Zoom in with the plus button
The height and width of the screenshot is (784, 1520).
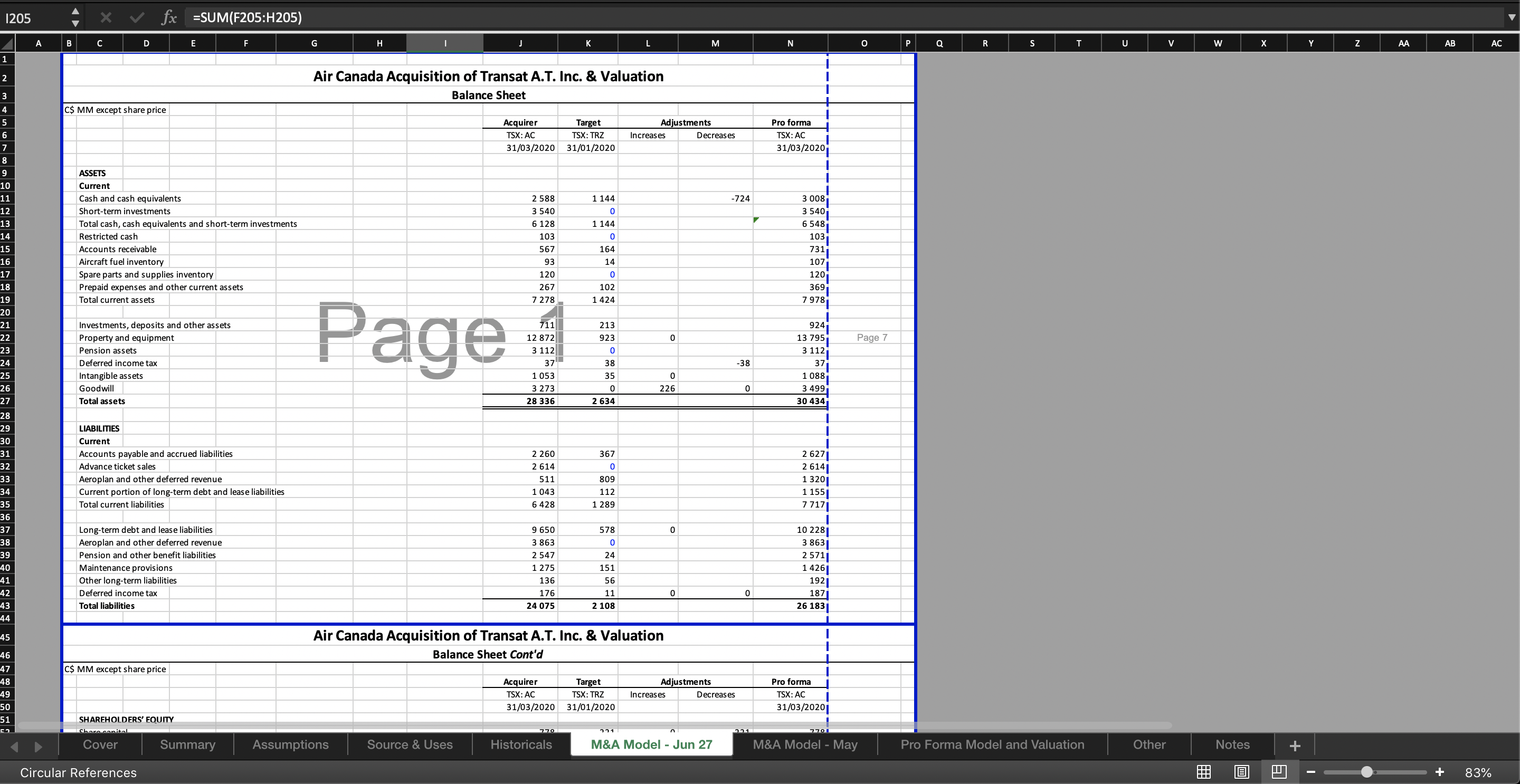[x=1440, y=772]
